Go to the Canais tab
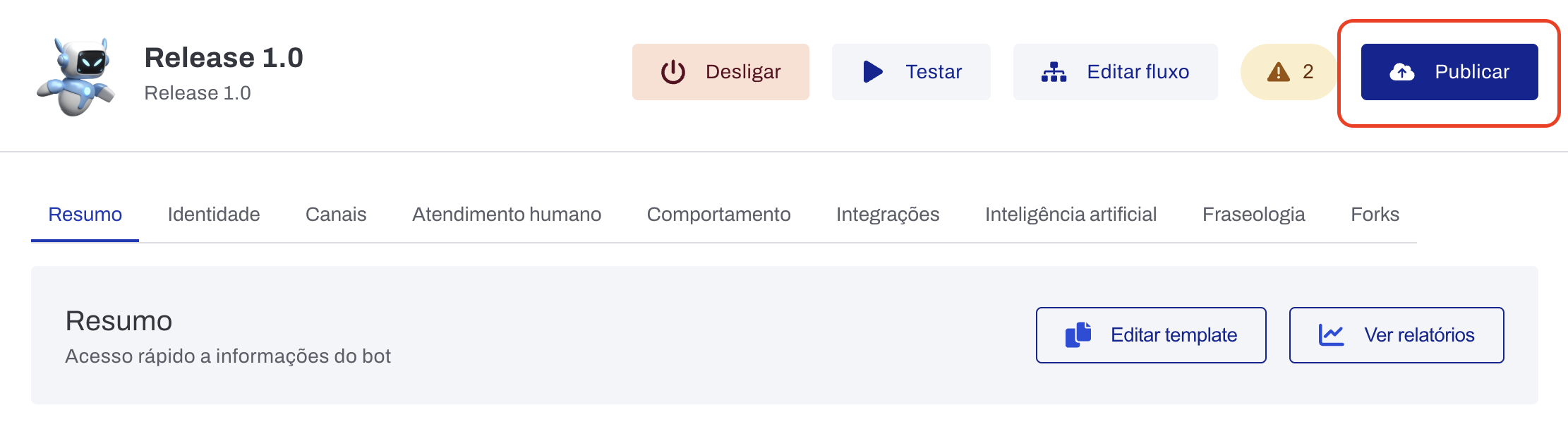 pyautogui.click(x=336, y=215)
